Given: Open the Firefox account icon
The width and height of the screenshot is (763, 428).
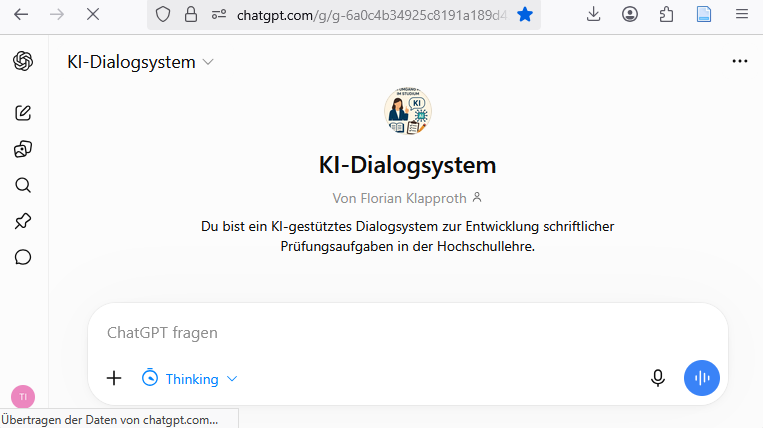Looking at the screenshot, I should [x=630, y=15].
